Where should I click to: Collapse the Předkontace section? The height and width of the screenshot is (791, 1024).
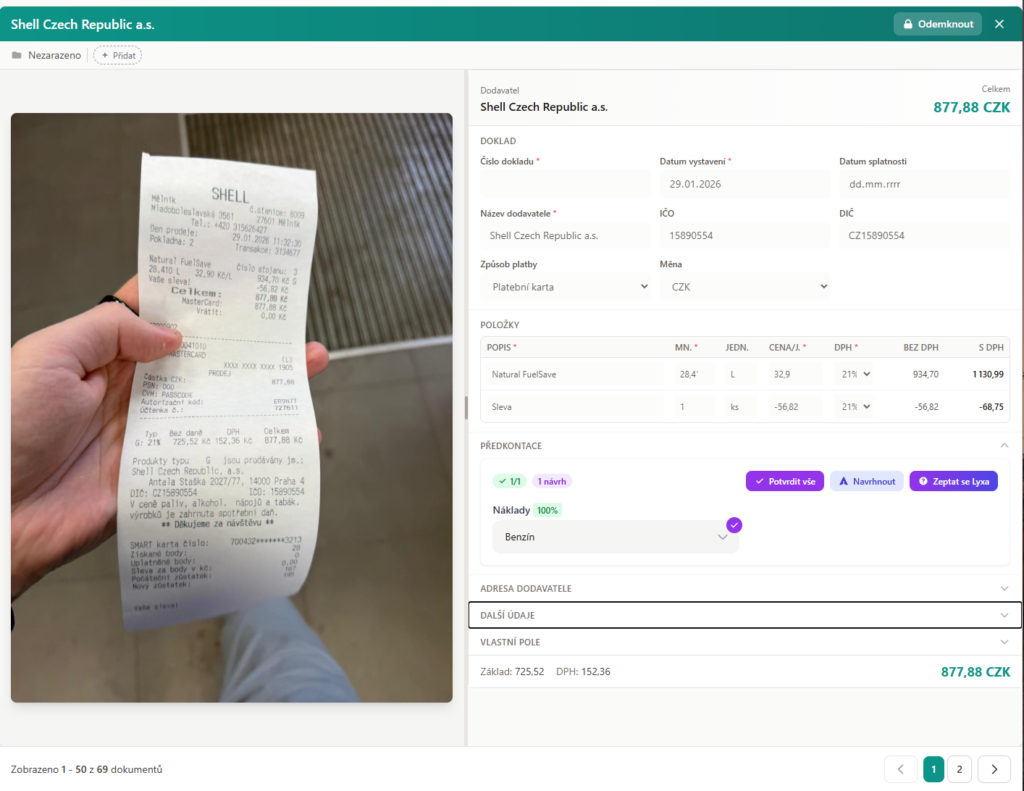[x=1004, y=445]
